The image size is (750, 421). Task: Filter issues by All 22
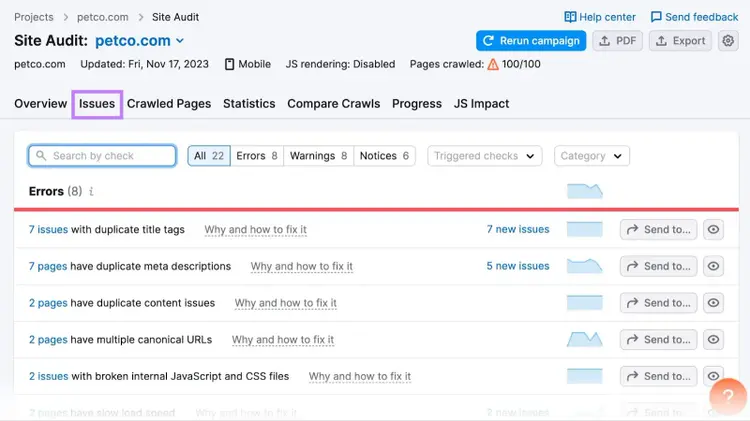point(209,156)
